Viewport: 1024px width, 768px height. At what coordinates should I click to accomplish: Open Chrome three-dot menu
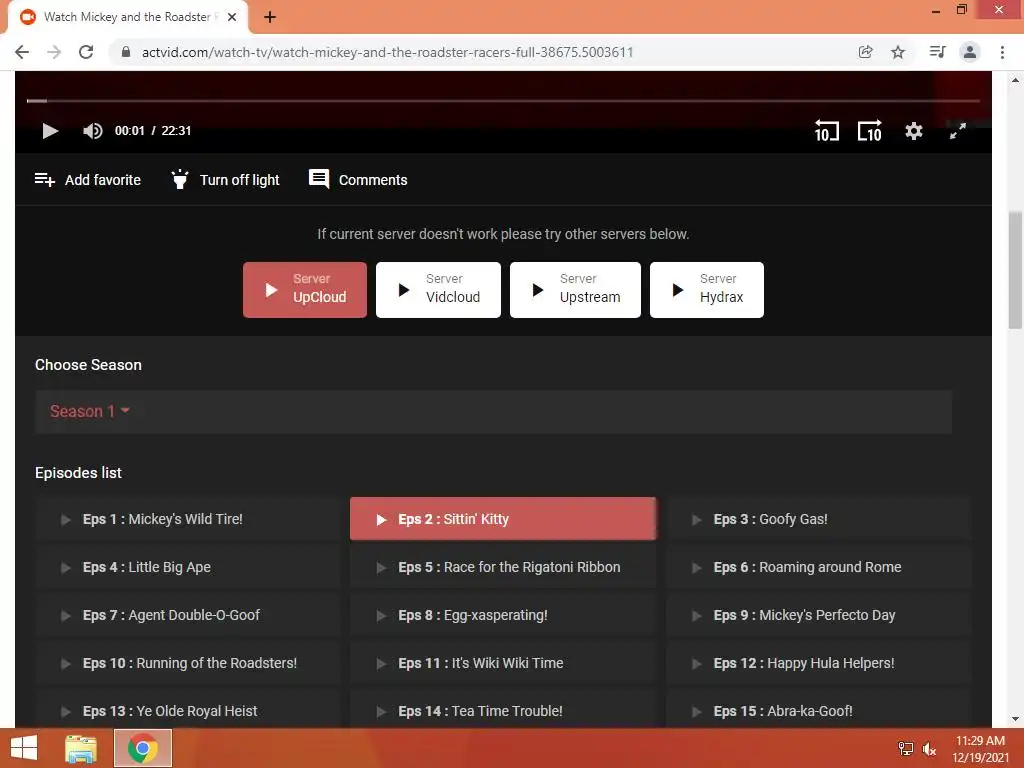1002,52
